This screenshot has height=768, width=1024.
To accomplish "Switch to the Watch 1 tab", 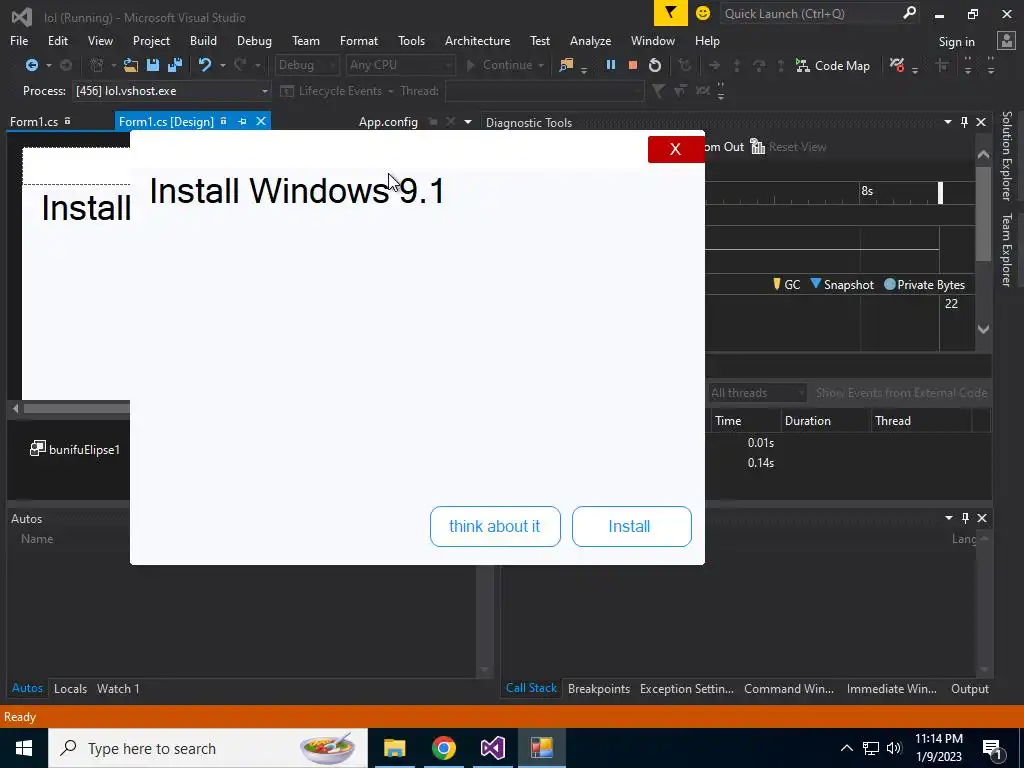I will coord(118,688).
